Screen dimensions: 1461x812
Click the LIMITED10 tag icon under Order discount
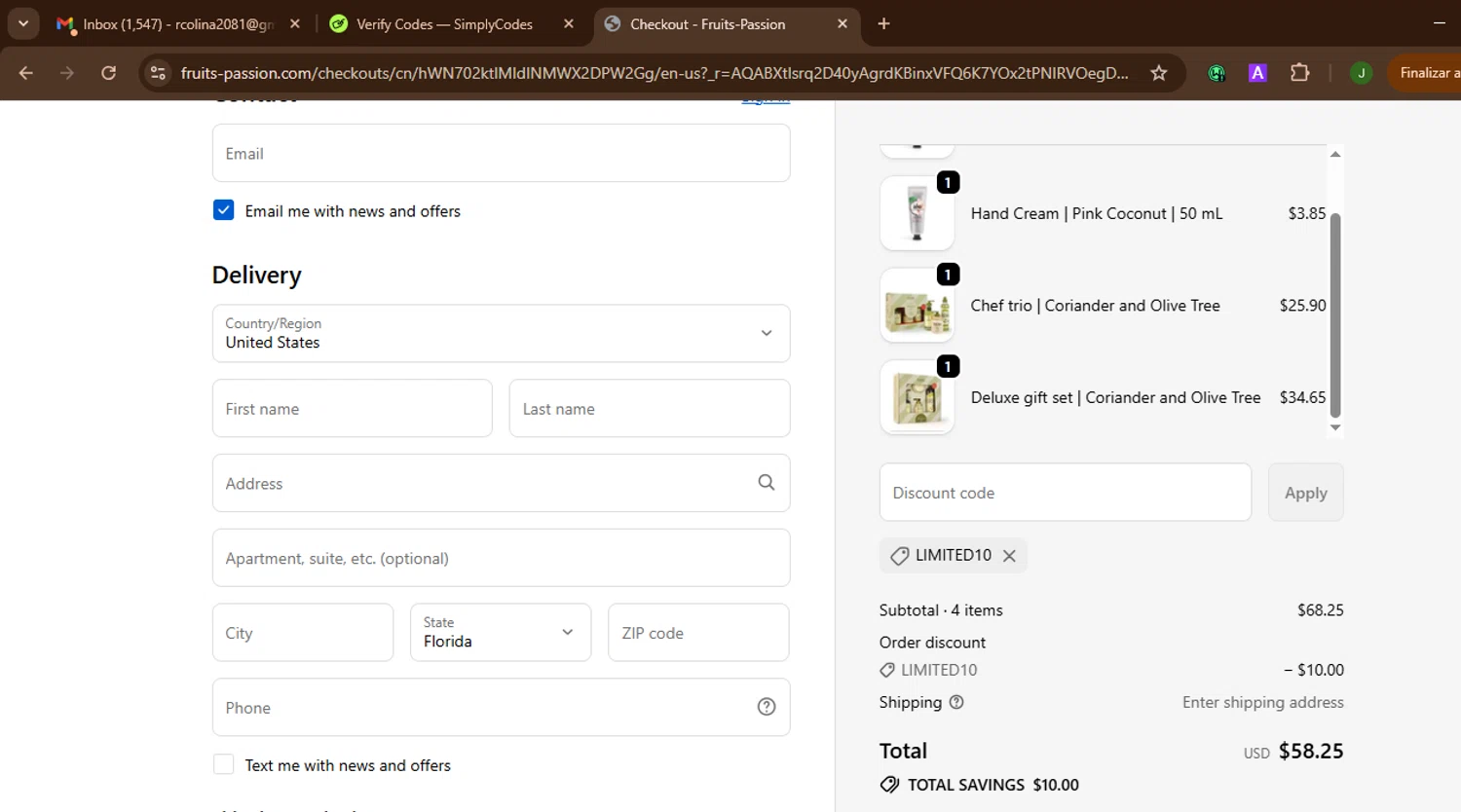(887, 670)
